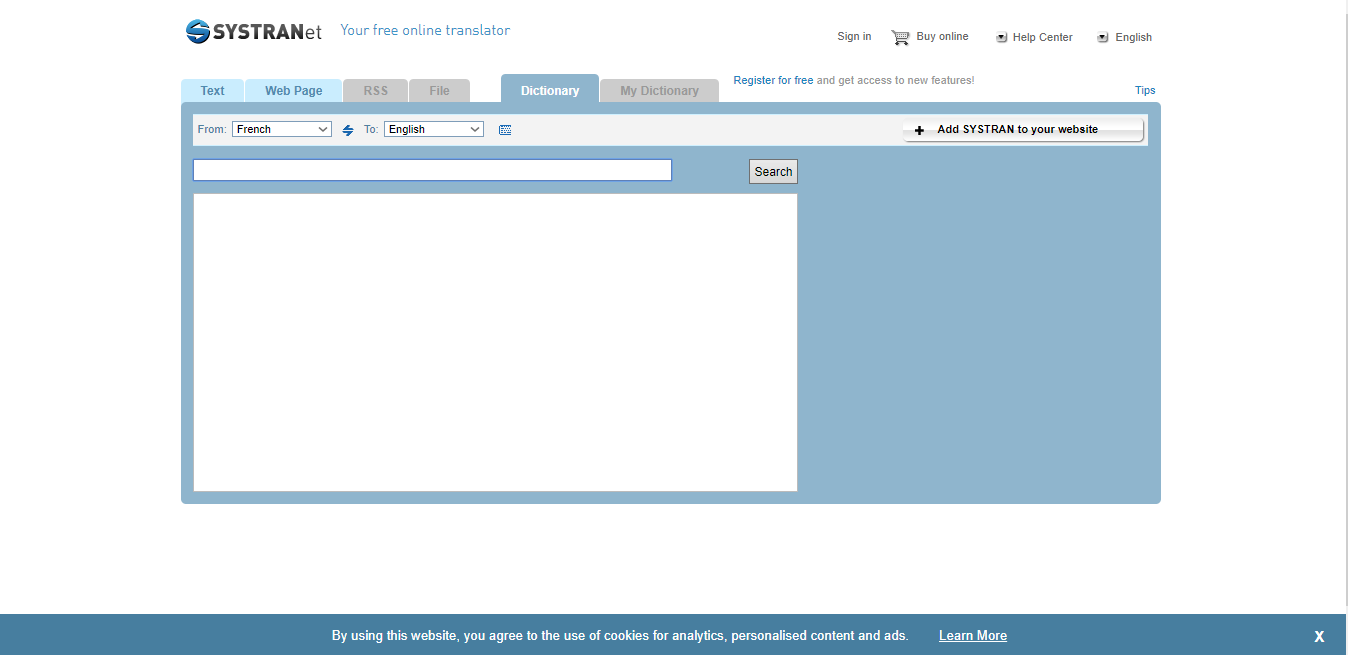The image size is (1348, 655).
Task: Open the My Dictionary tab
Action: (659, 90)
